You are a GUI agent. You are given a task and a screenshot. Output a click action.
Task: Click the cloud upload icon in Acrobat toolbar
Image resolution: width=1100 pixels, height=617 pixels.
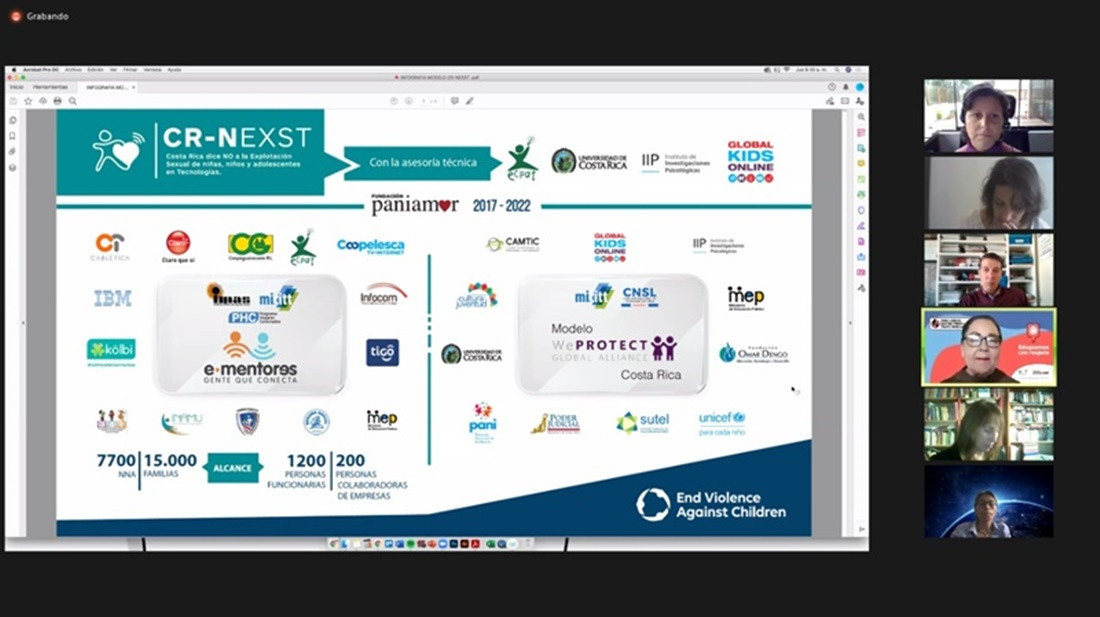point(43,101)
